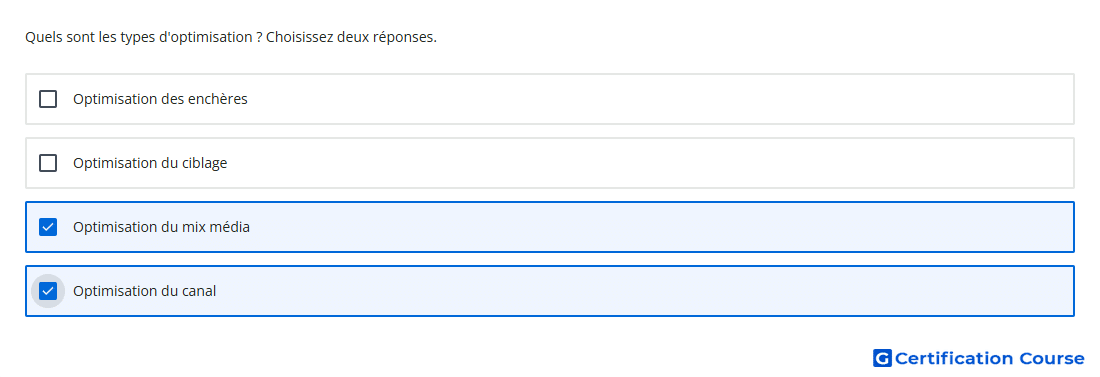Click the question text 'Quels sont les types d'optimisation'
Image resolution: width=1100 pixels, height=377 pixels.
[x=139, y=37]
